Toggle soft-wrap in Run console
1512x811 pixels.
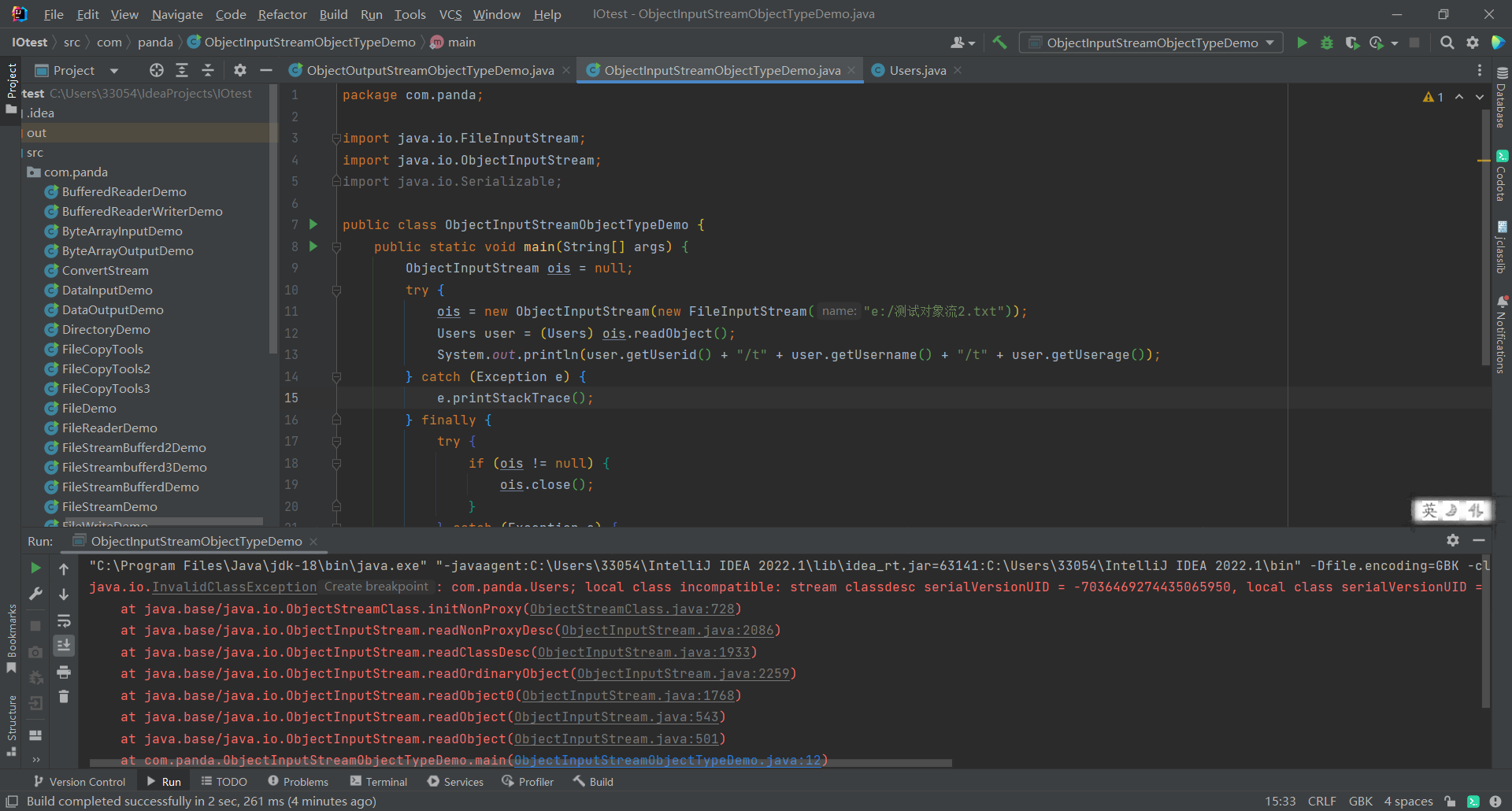tap(64, 620)
